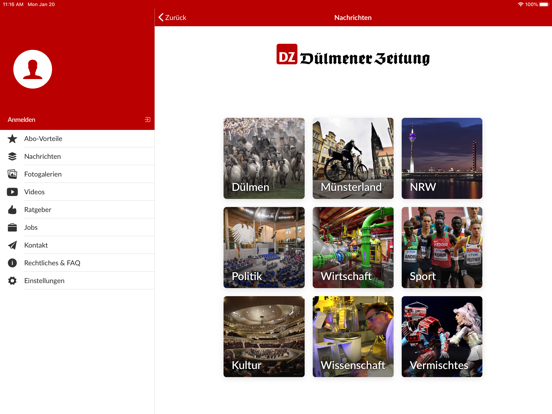Tap the profile avatar icon
The width and height of the screenshot is (552, 414).
click(x=33, y=69)
